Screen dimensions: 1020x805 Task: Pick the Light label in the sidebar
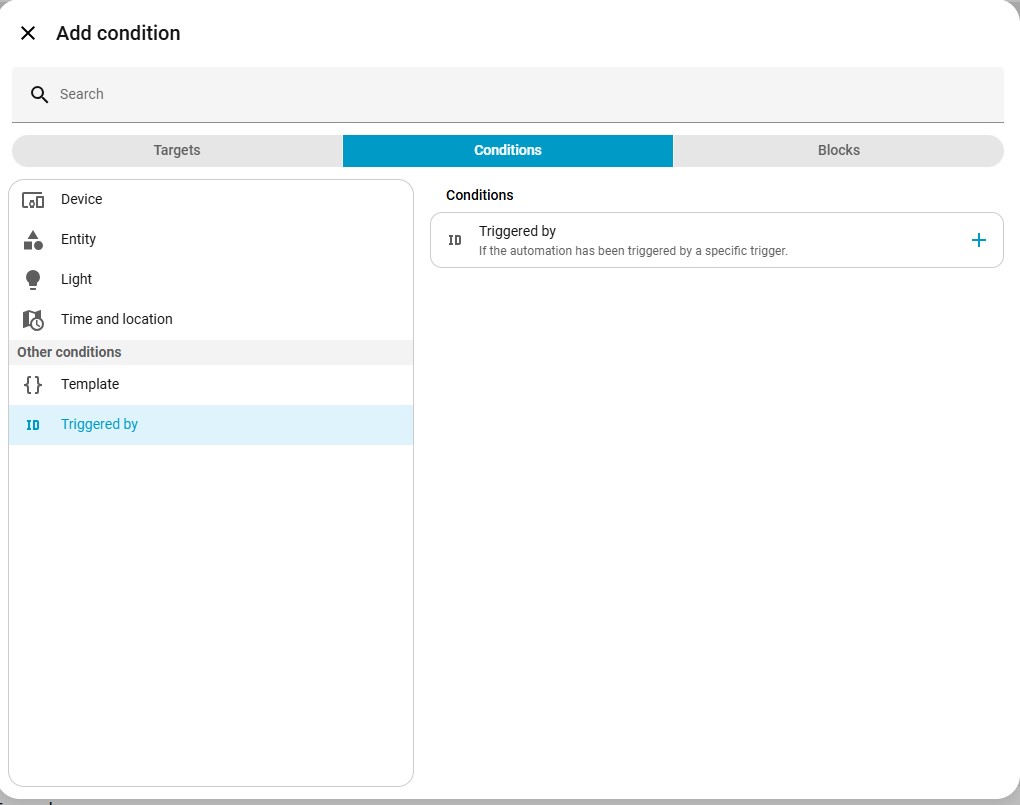point(77,280)
